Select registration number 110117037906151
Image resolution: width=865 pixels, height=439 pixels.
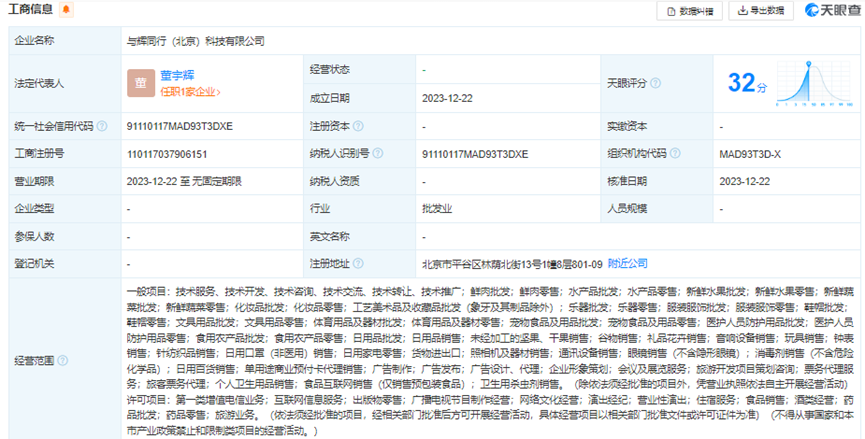pos(167,154)
